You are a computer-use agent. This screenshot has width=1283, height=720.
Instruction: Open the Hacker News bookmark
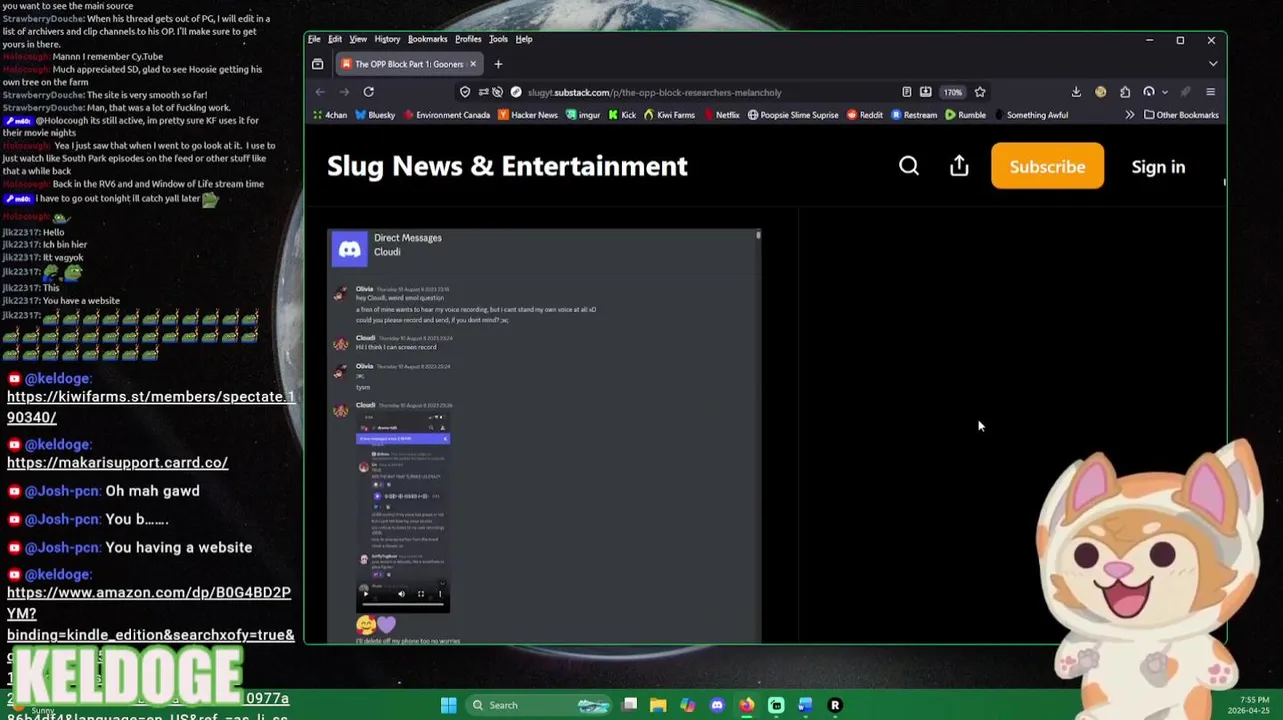528,115
